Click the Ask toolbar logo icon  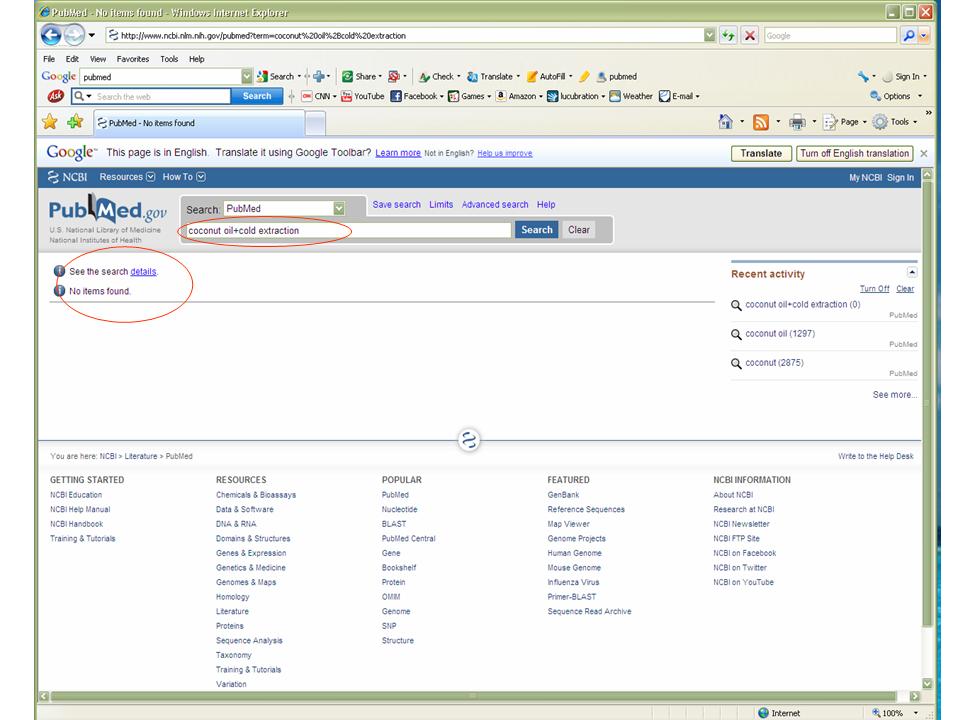[x=56, y=96]
